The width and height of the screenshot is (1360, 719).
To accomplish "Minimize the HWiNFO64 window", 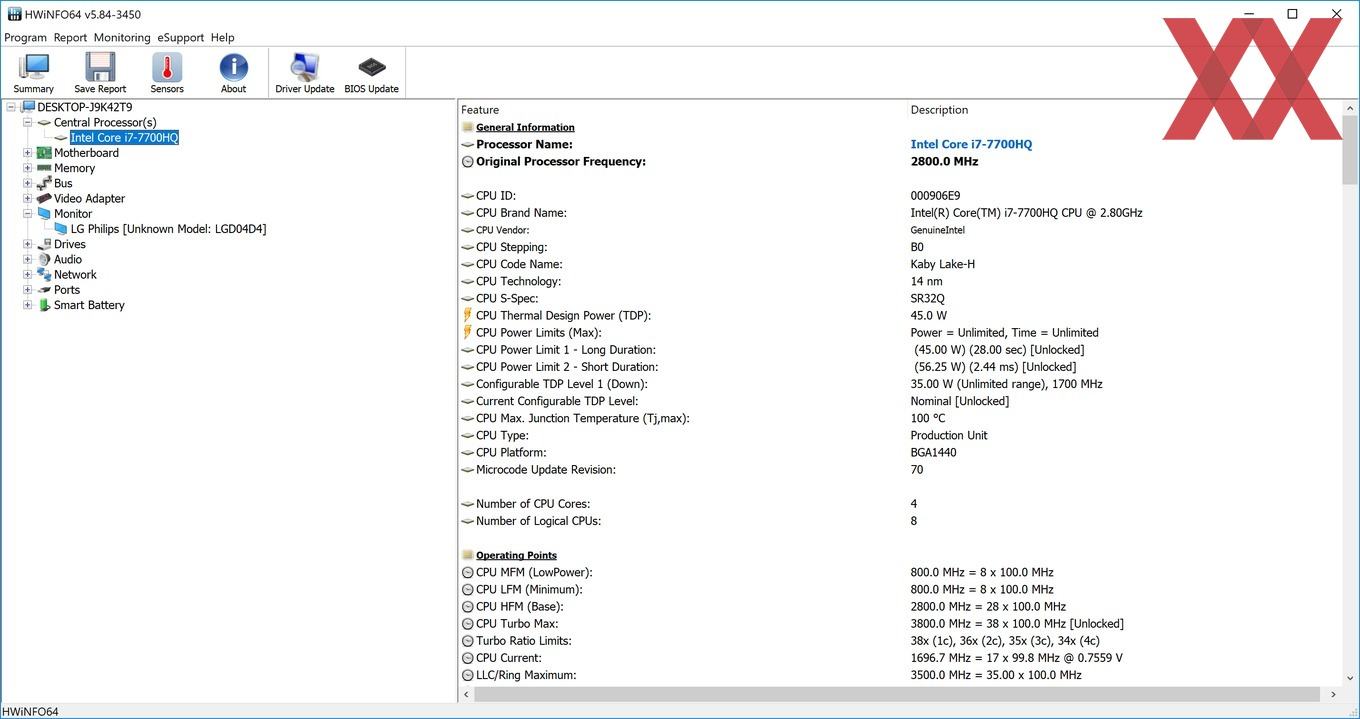I will pyautogui.click(x=1249, y=14).
